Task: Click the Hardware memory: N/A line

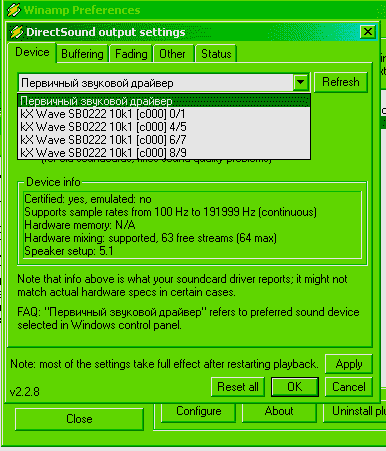Action: coord(80,225)
